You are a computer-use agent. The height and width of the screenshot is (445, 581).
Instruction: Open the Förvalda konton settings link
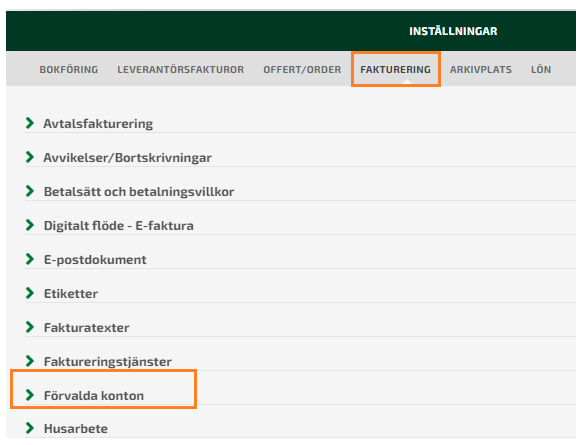tap(94, 395)
